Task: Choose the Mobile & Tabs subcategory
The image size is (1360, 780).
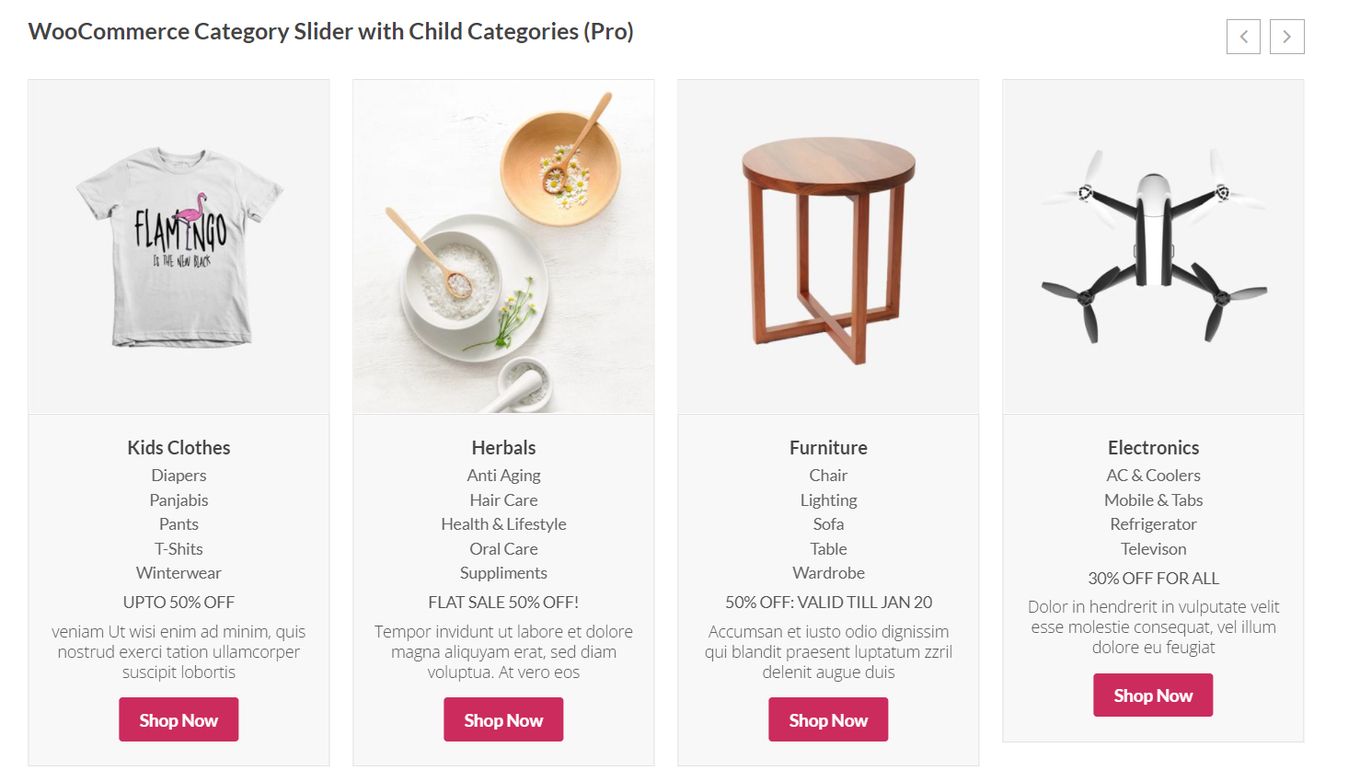Action: tap(1153, 500)
